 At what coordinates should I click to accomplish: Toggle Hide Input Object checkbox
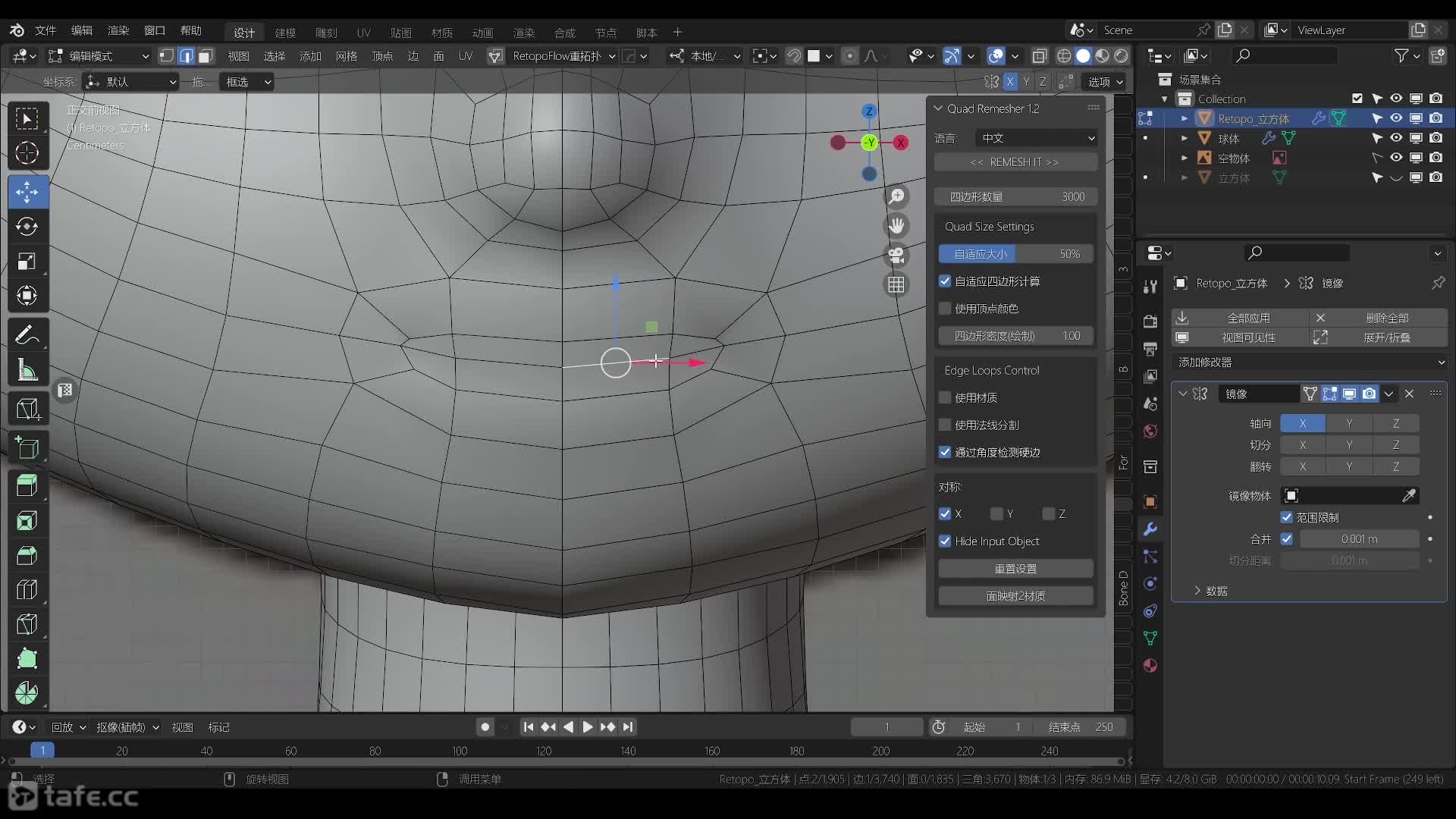click(945, 541)
